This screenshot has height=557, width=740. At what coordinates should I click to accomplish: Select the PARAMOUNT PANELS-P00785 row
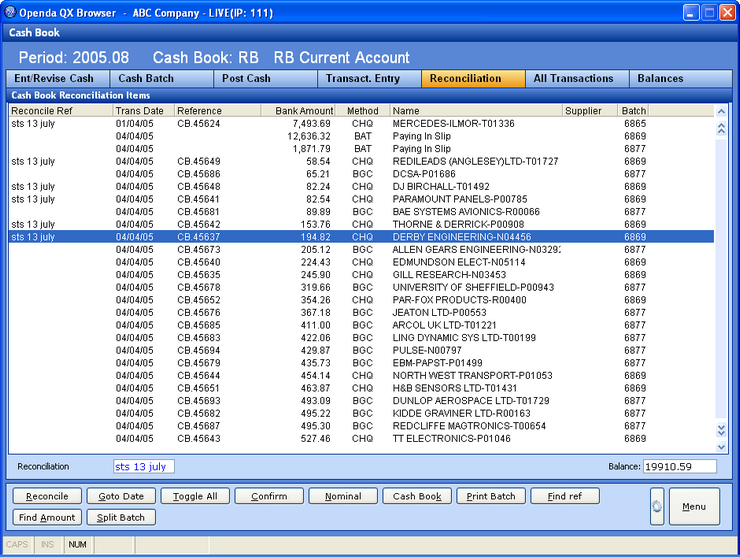point(362,199)
